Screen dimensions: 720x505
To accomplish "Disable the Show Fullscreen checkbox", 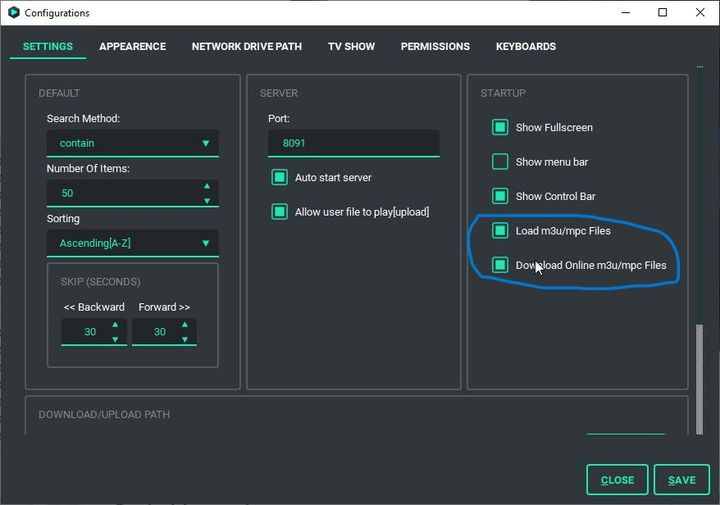I will [500, 127].
